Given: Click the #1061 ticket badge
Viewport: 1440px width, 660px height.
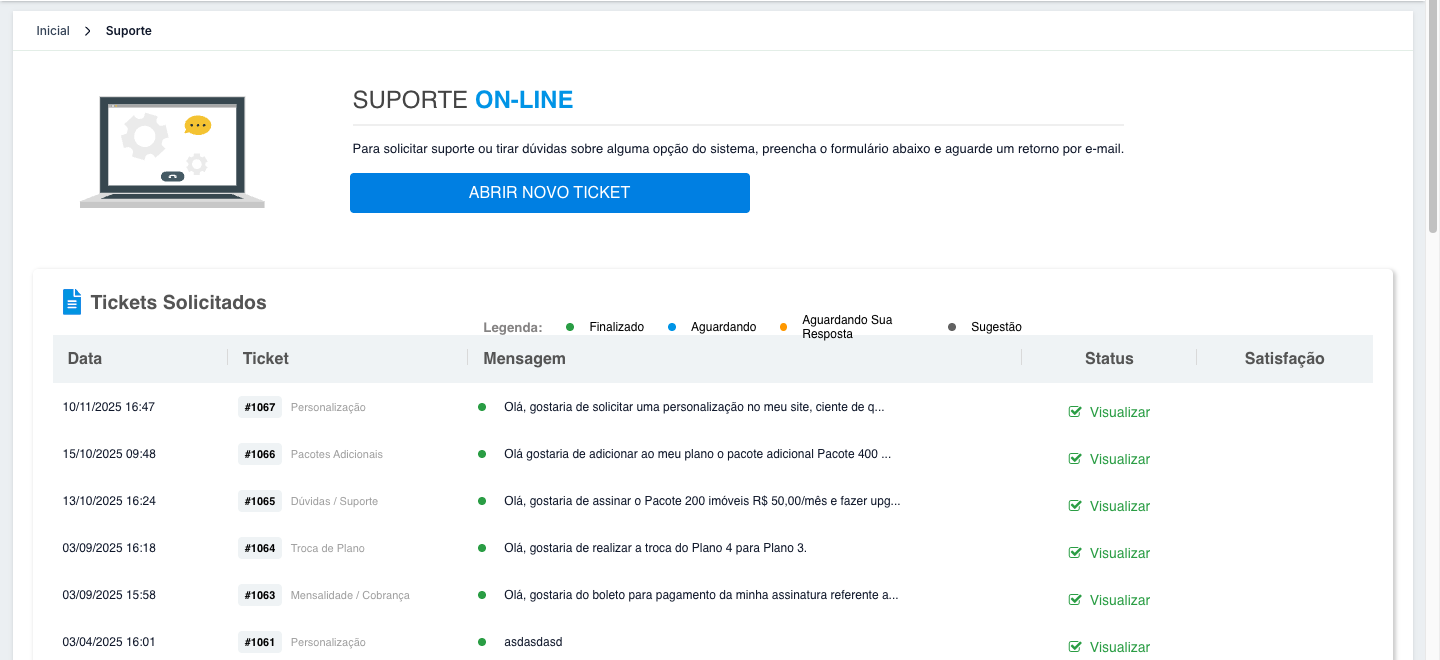Looking at the screenshot, I should click(x=260, y=642).
